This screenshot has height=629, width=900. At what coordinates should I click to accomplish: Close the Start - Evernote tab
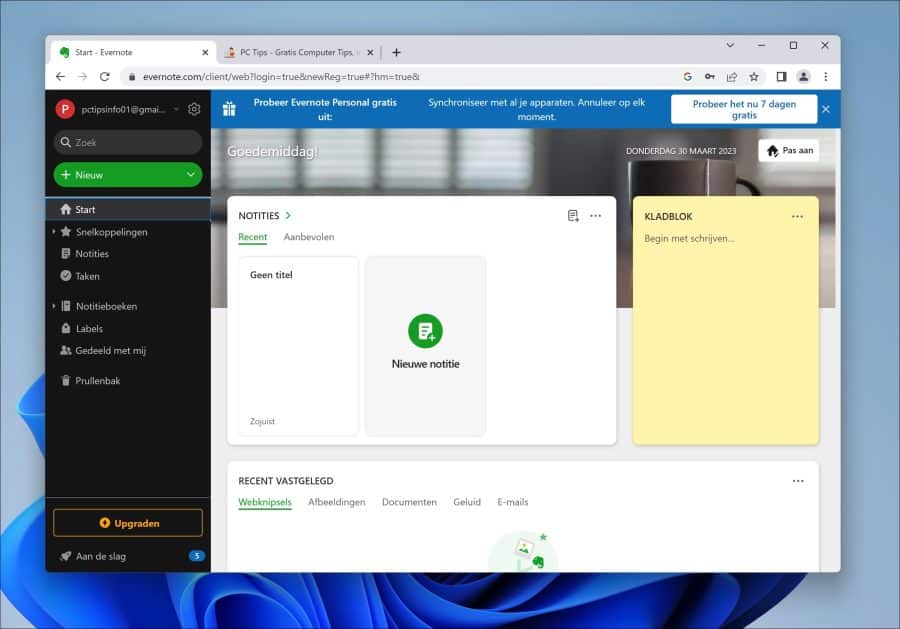coord(205,52)
